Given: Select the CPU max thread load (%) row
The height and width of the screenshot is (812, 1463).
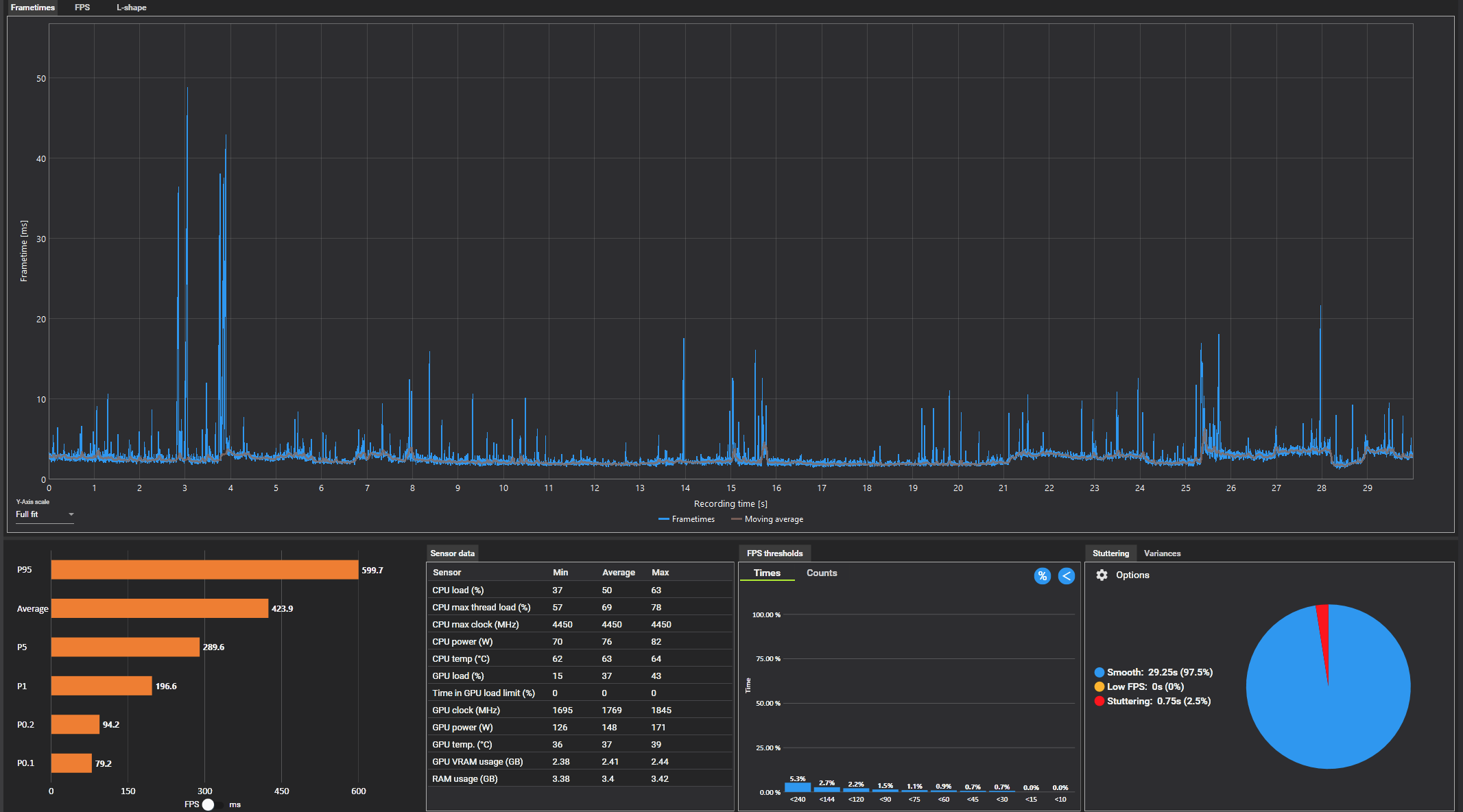Looking at the screenshot, I should 580,607.
